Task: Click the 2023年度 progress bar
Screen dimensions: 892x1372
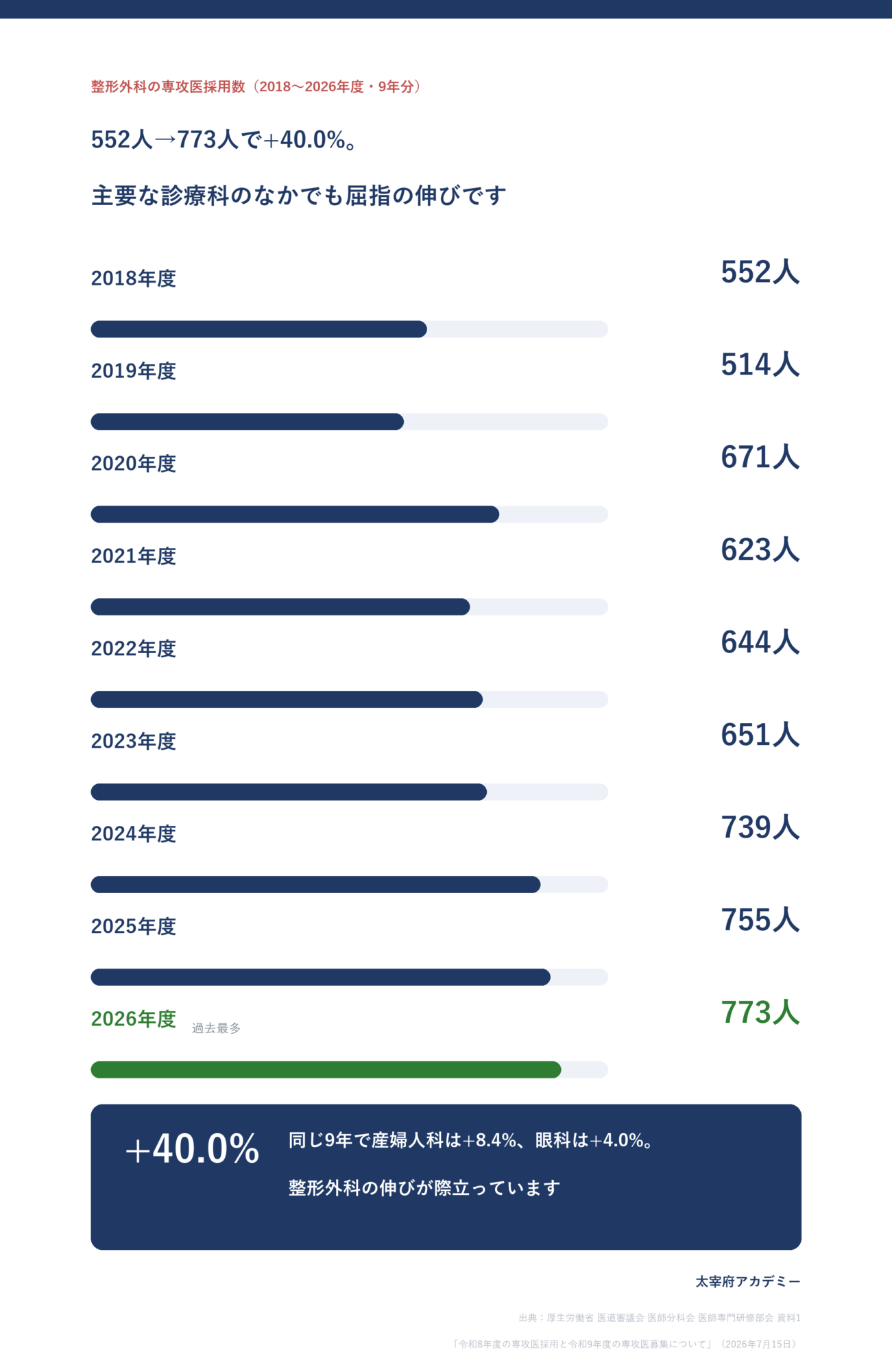Action: (349, 792)
